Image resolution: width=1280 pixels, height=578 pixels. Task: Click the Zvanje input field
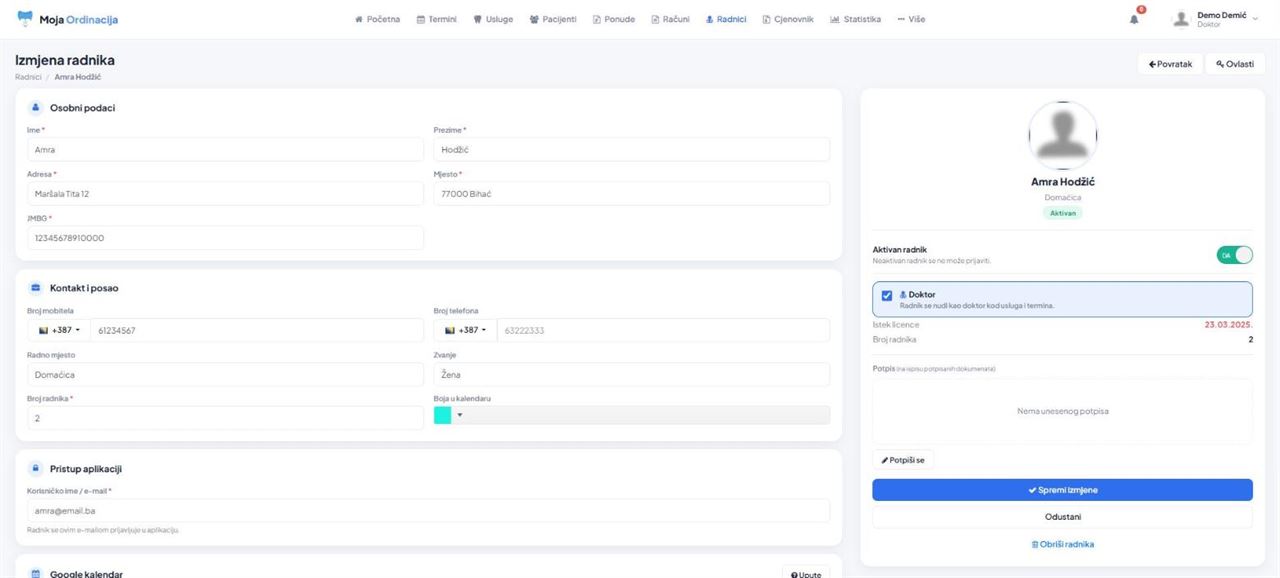[631, 374]
